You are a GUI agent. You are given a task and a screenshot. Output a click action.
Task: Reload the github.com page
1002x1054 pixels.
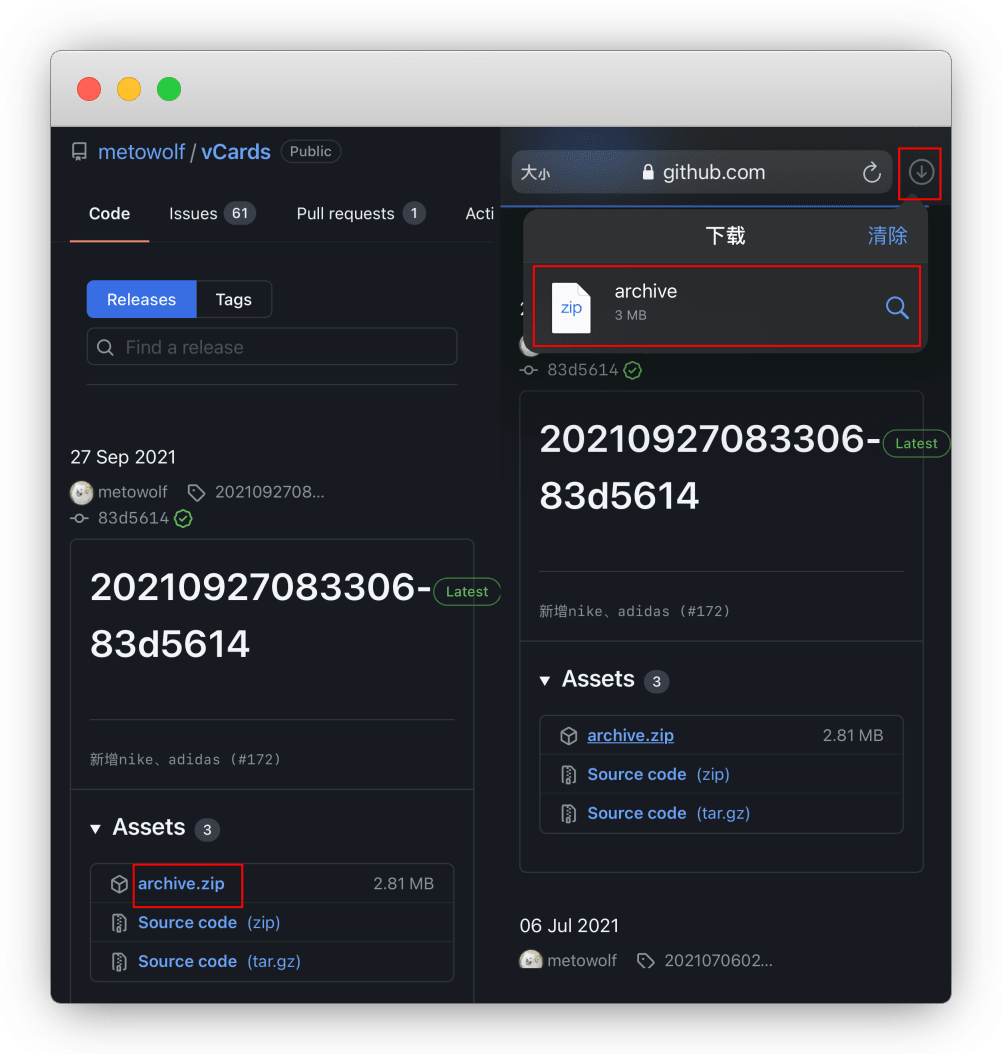(872, 173)
